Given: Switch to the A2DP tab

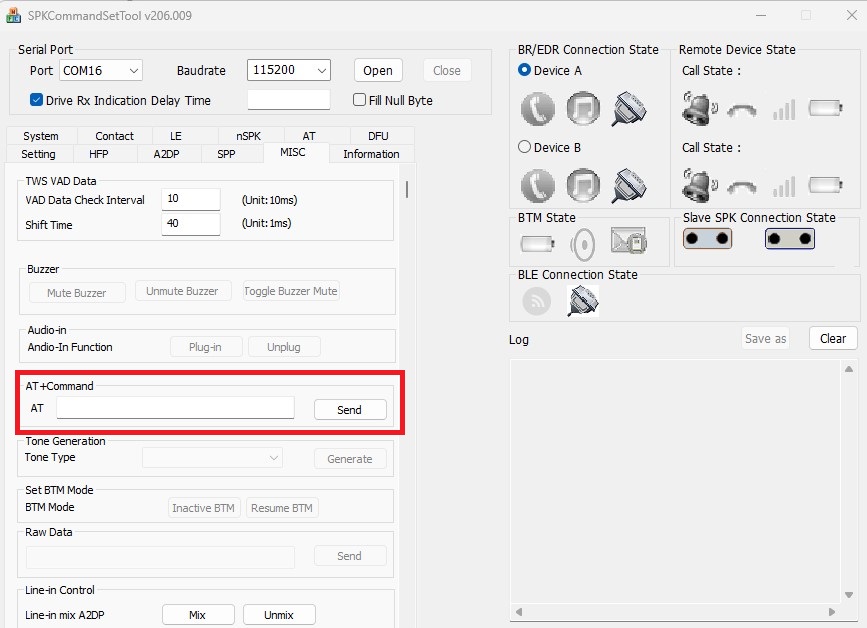Looking at the screenshot, I should (x=166, y=154).
